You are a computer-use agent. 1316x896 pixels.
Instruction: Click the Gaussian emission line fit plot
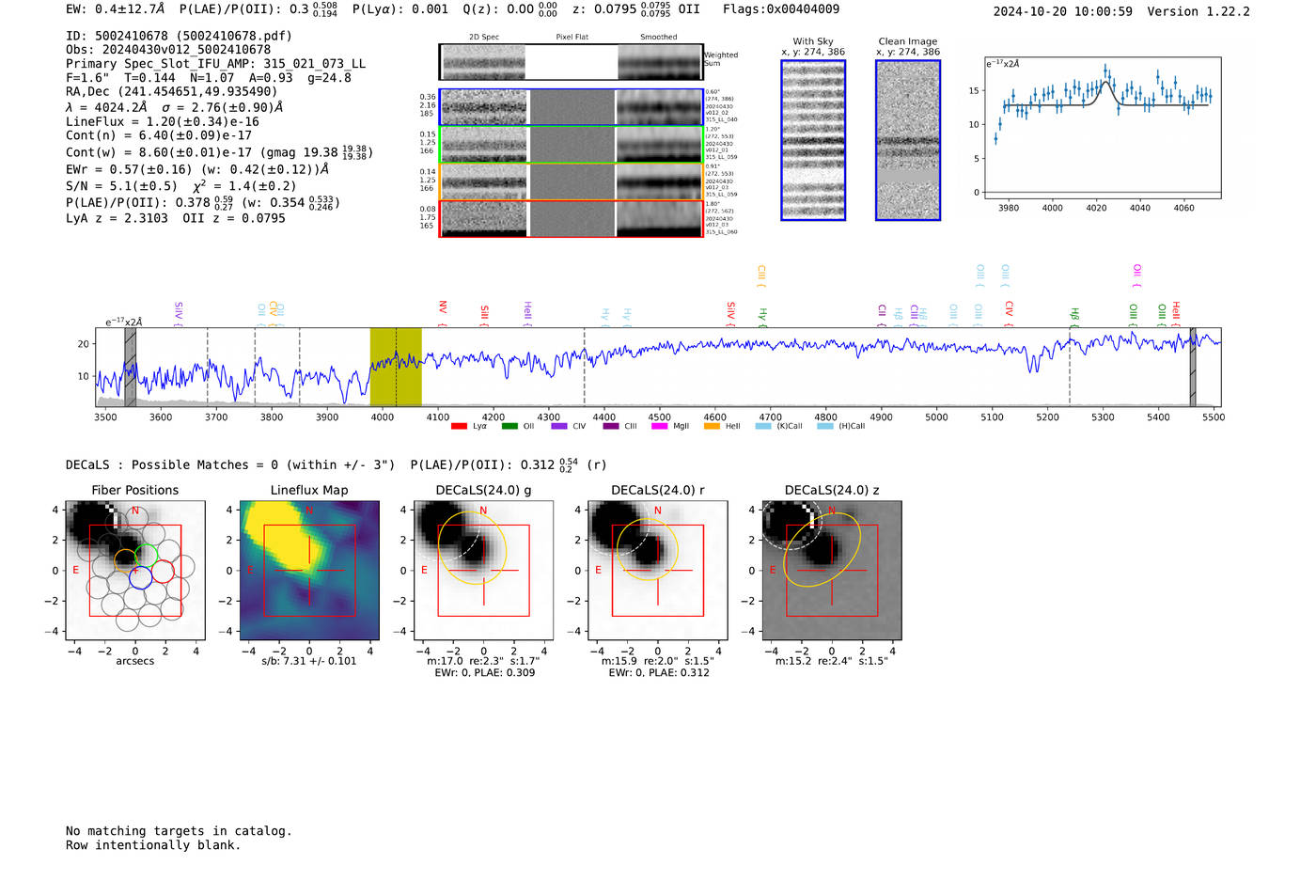[1103, 128]
